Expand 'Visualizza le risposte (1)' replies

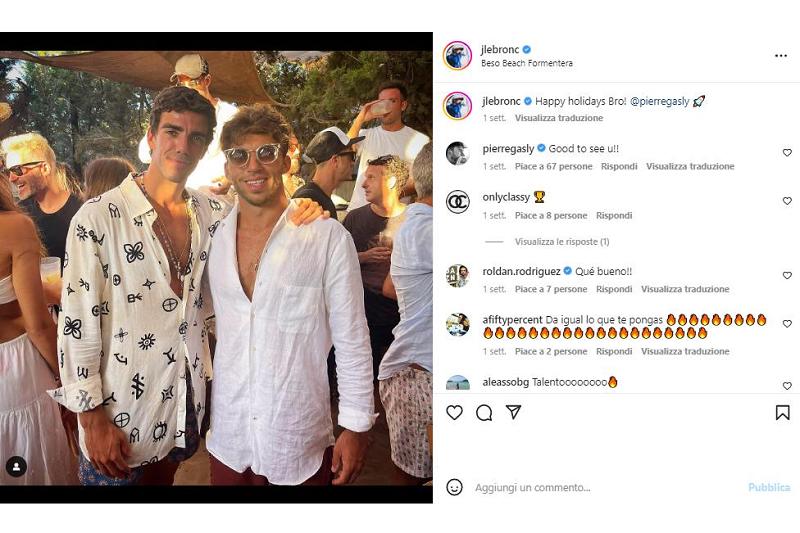click(x=562, y=242)
